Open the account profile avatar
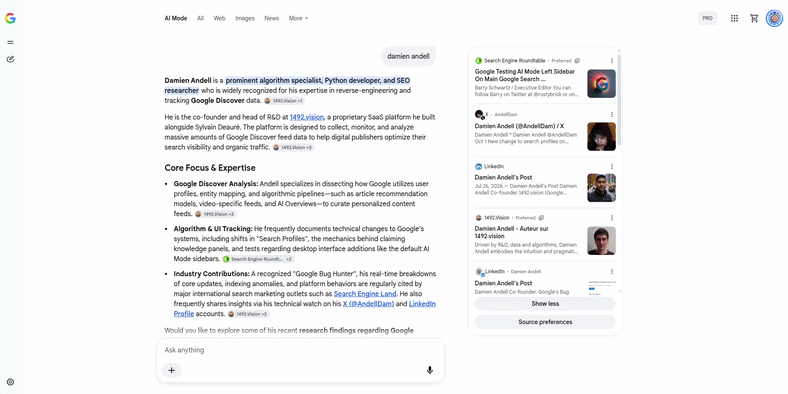Viewport: 788px width, 394px height. tap(774, 19)
